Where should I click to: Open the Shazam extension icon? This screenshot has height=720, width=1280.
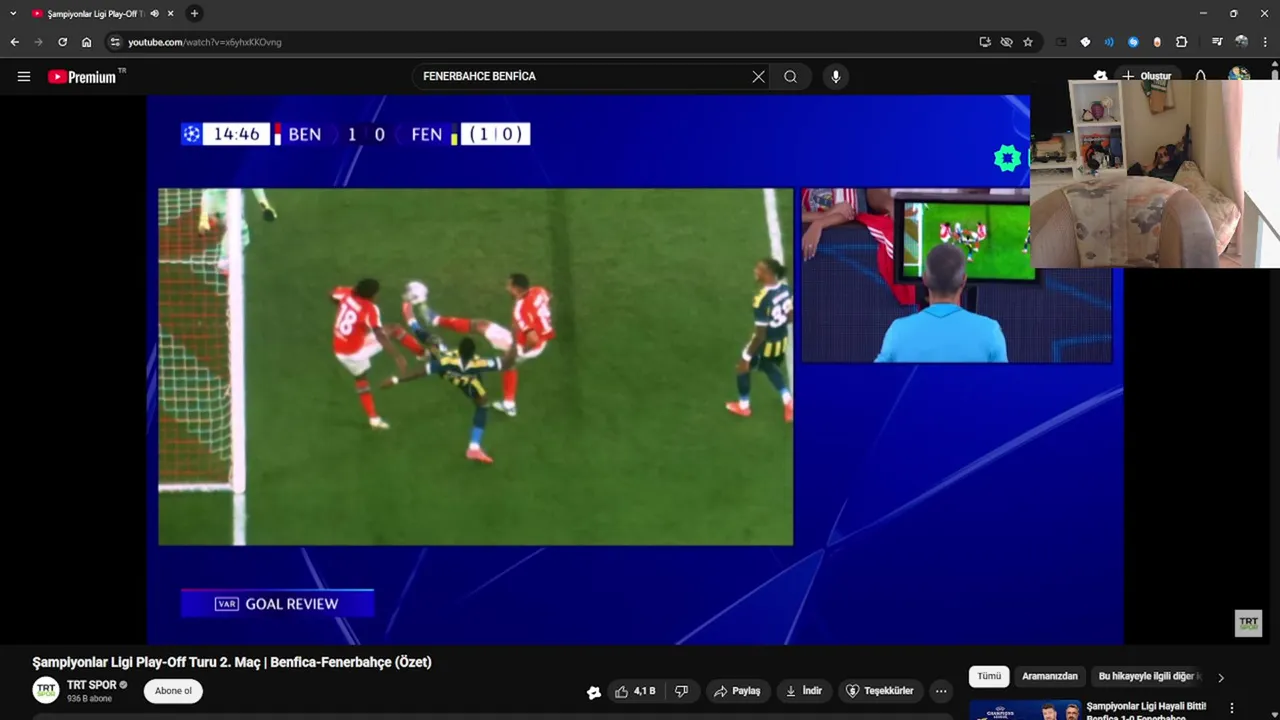[x=1133, y=42]
